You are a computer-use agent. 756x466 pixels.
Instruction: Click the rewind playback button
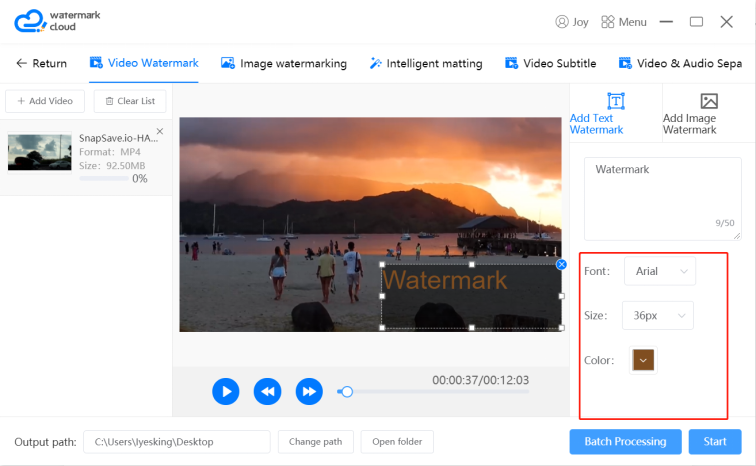[268, 391]
